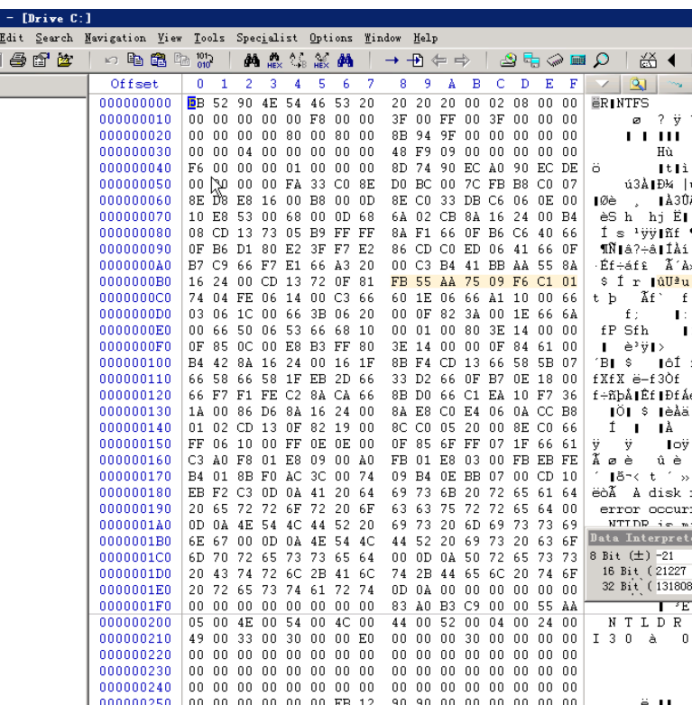Click the checkmark-and-cross toolbar icon
This screenshot has height=706, width=692.
point(648,60)
